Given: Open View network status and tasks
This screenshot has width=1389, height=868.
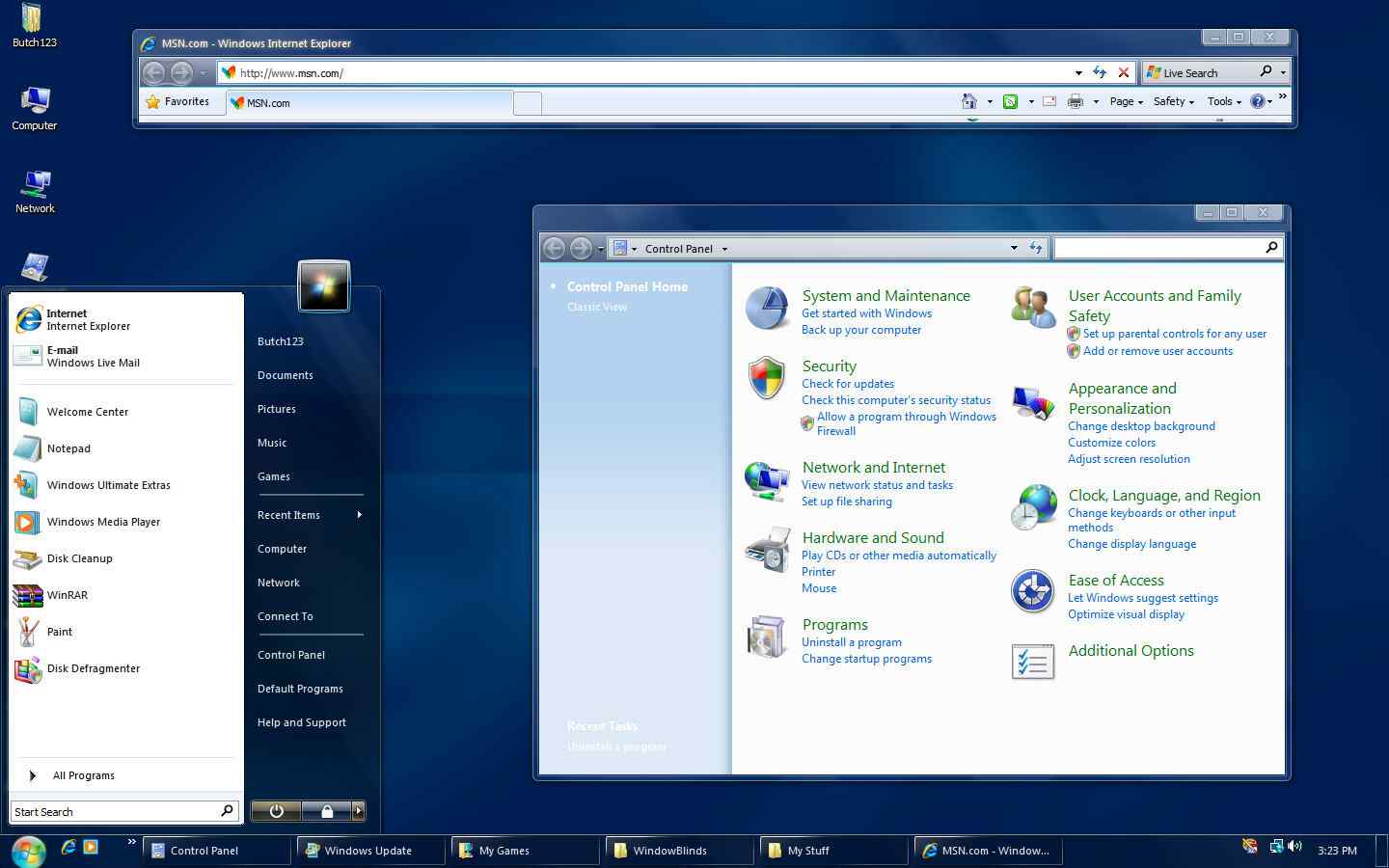Looking at the screenshot, I should 877,485.
